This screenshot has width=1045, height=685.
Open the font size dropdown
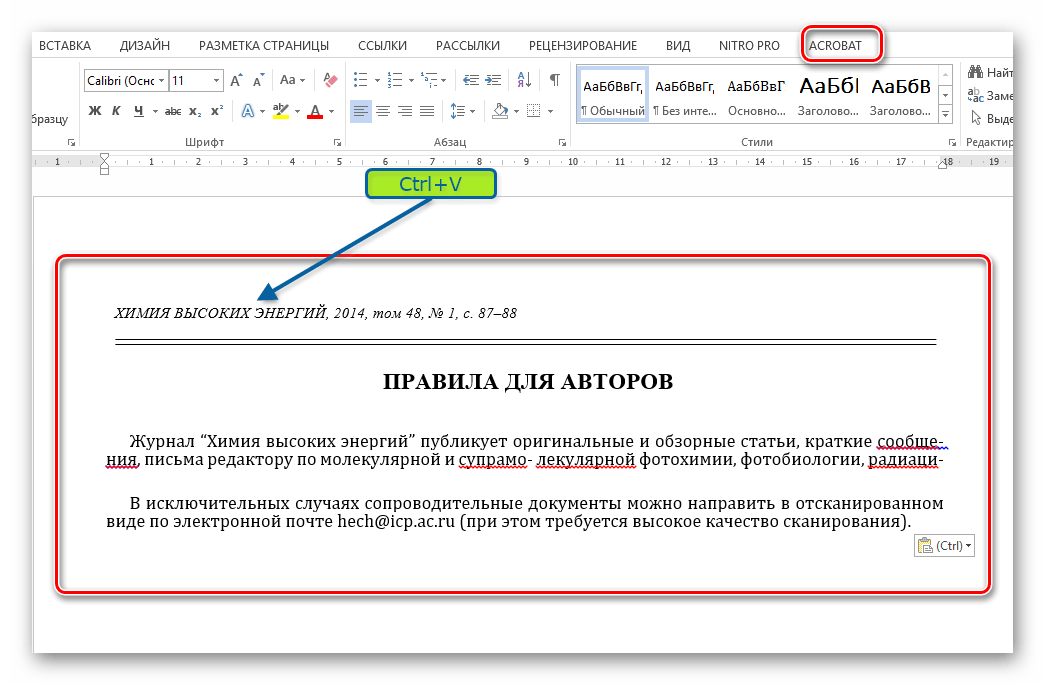[216, 80]
